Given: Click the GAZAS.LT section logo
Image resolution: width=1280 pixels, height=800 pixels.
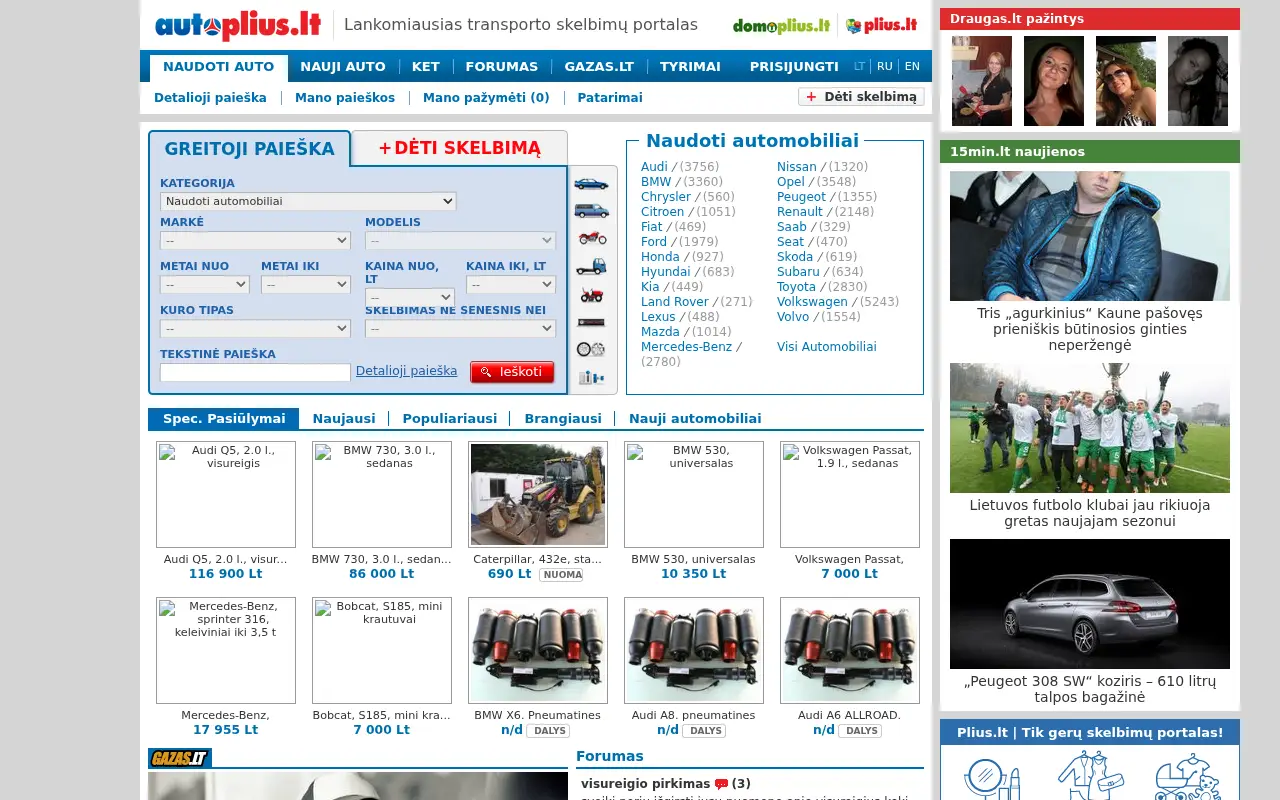Looking at the screenshot, I should pos(180,758).
